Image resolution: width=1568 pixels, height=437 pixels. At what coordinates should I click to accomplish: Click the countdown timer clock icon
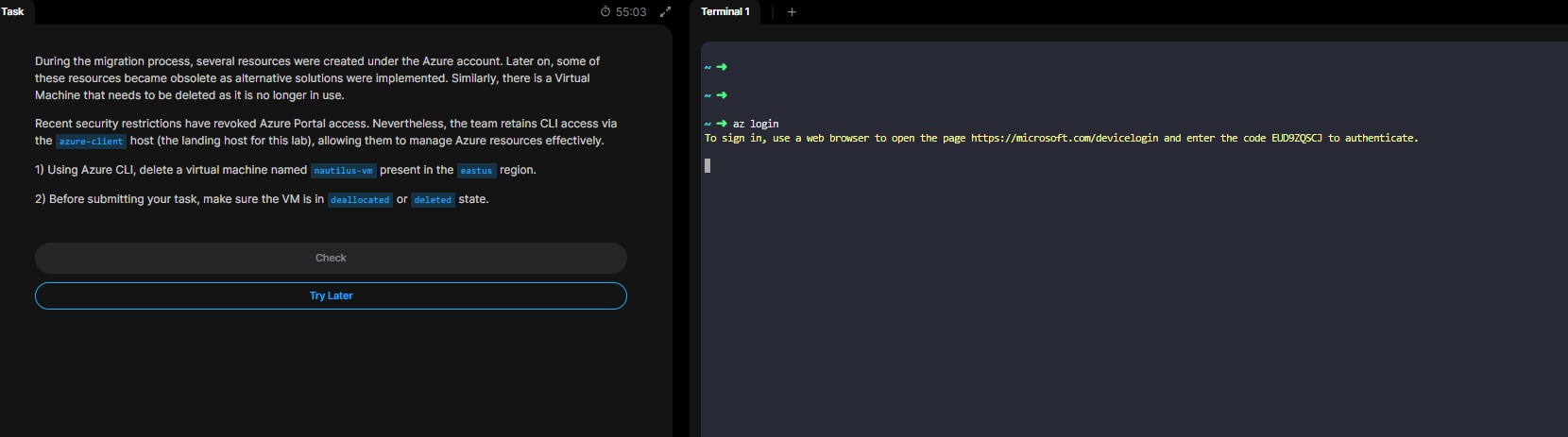(x=605, y=12)
